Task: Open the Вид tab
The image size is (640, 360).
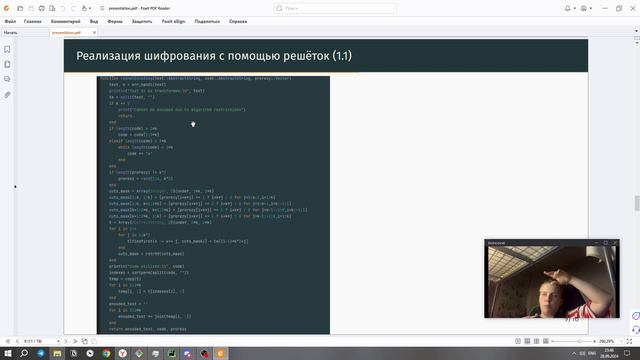Action: click(94, 21)
